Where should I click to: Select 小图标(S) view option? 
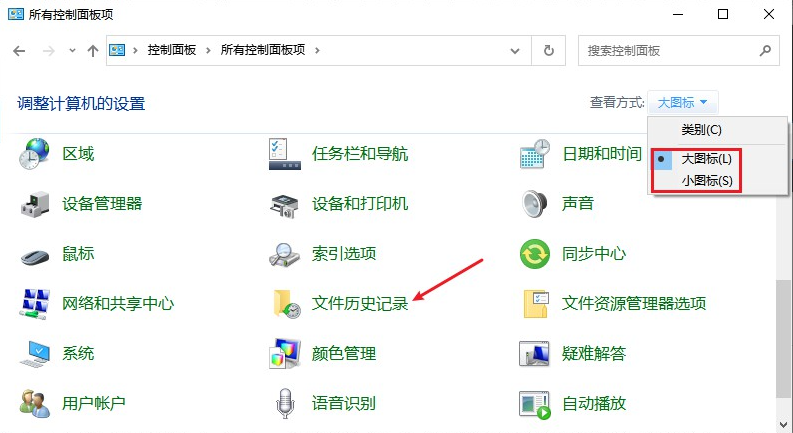click(707, 181)
